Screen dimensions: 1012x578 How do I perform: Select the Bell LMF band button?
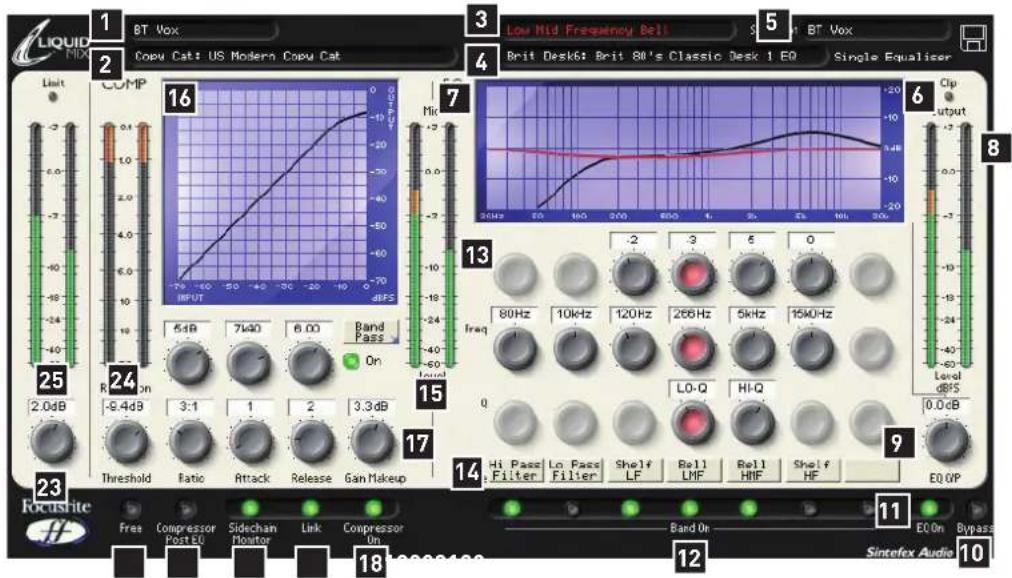click(x=693, y=470)
